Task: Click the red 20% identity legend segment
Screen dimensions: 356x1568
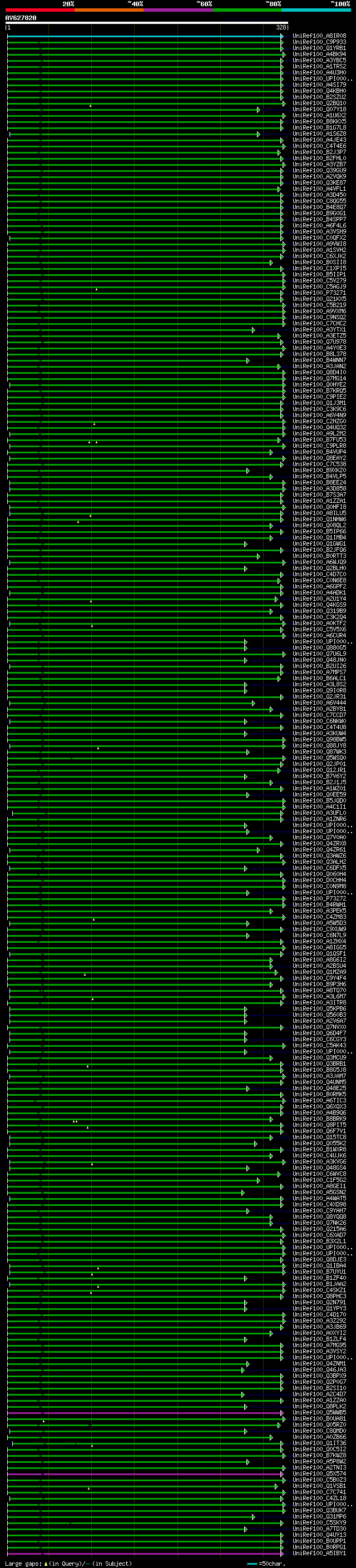Action: tap(39, 10)
